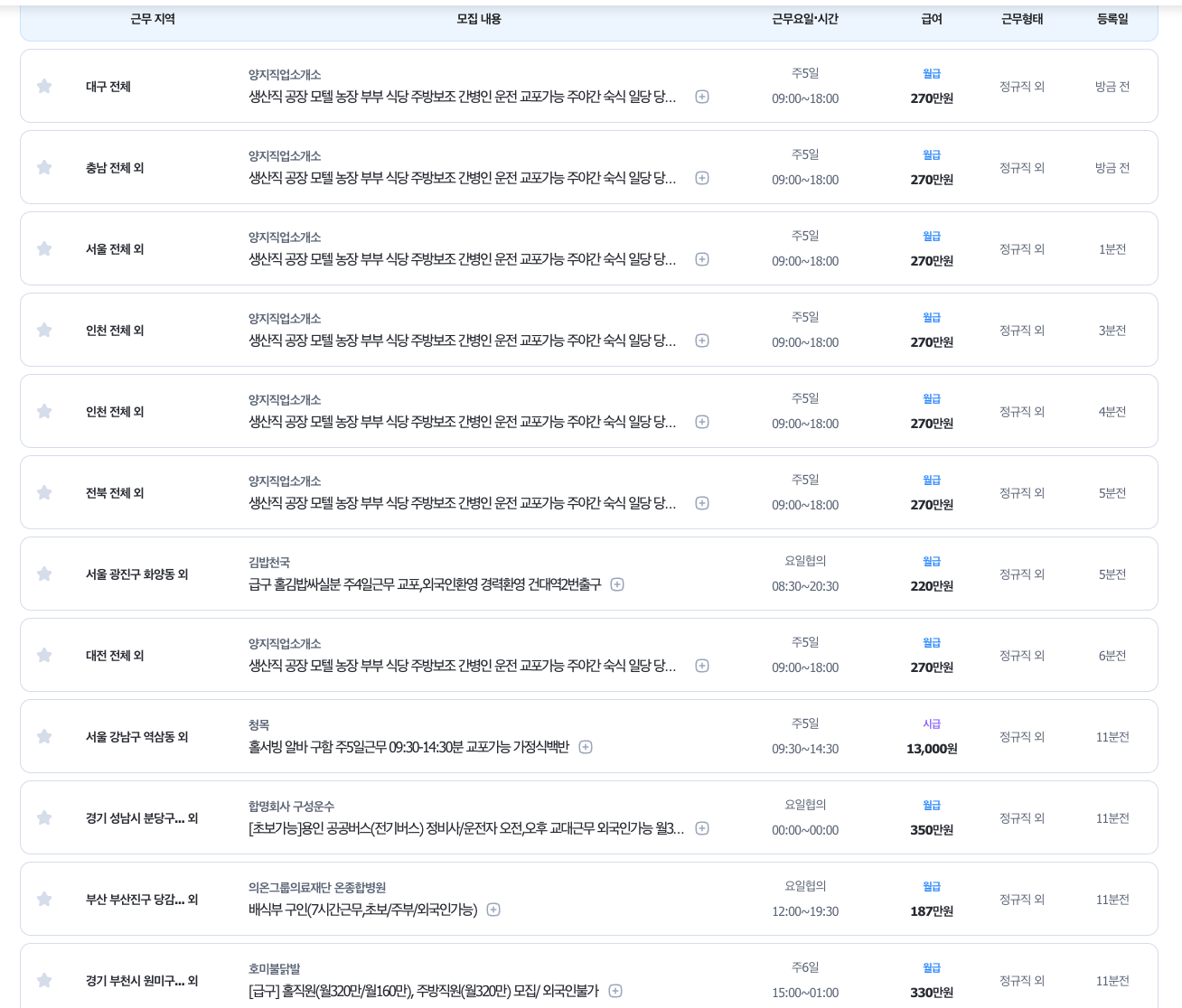Click the star icon for the 합명회사 구성운수 listing
1182x1008 pixels.
[x=43, y=817]
